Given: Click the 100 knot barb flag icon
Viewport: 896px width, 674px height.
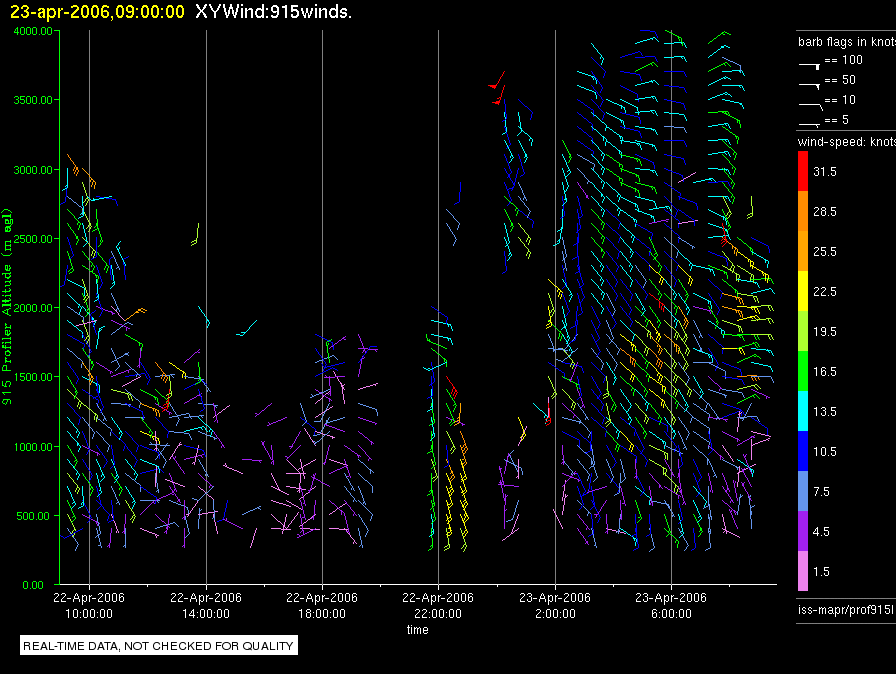Looking at the screenshot, I should pyautogui.click(x=809, y=62).
